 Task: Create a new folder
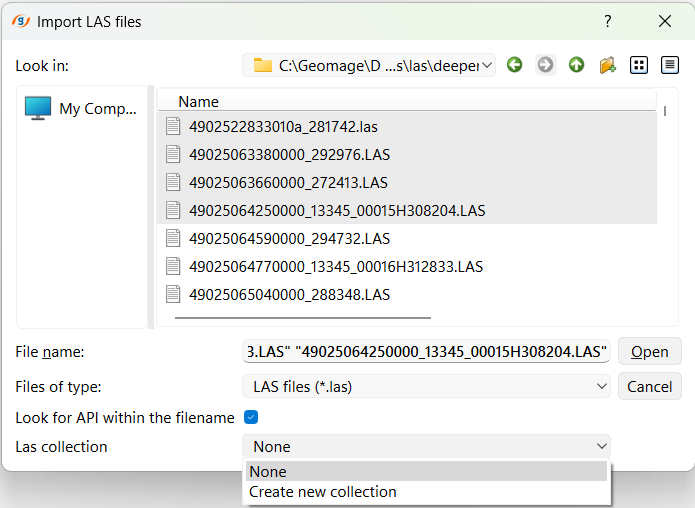[x=608, y=65]
